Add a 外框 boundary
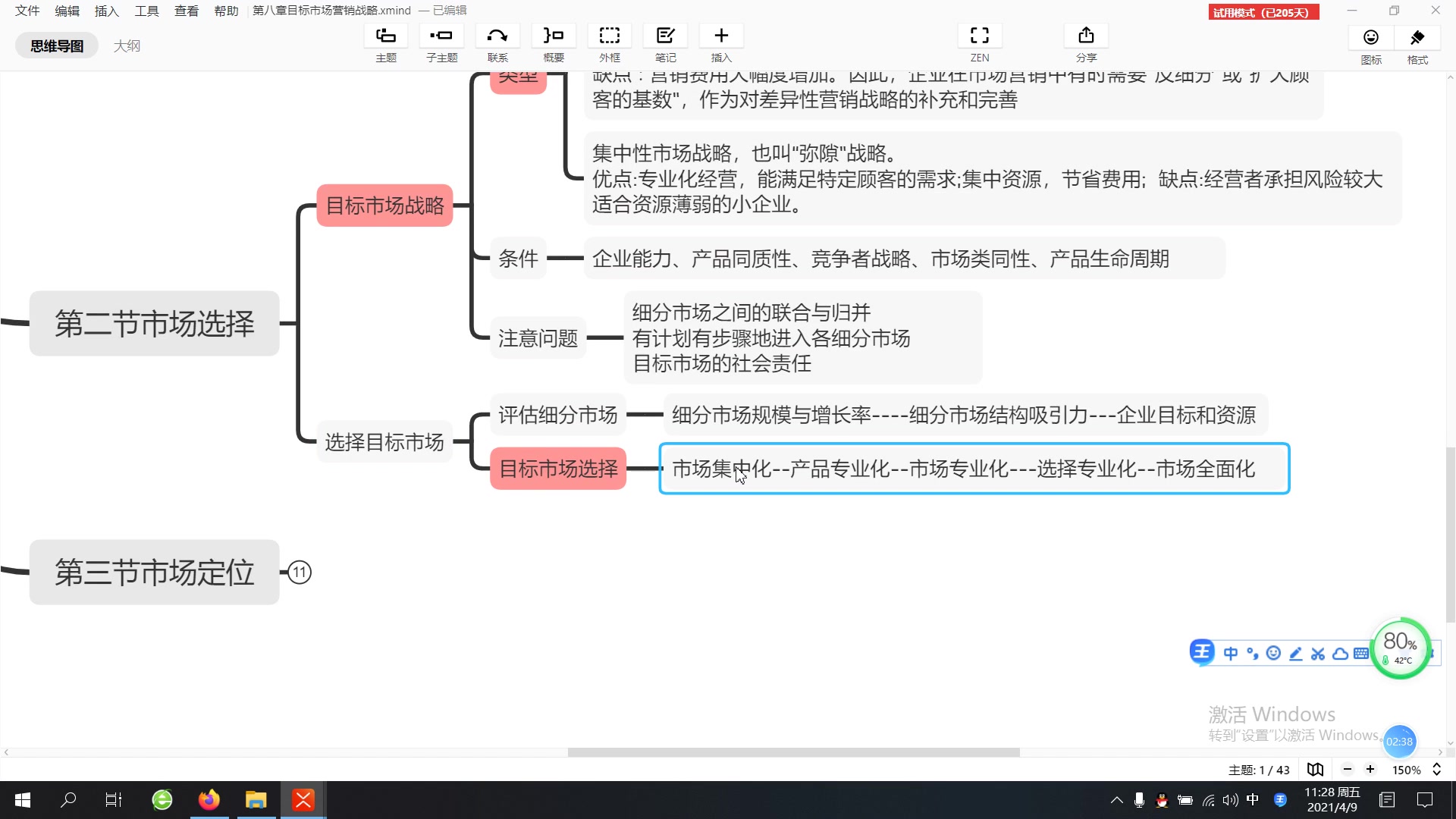 click(610, 36)
